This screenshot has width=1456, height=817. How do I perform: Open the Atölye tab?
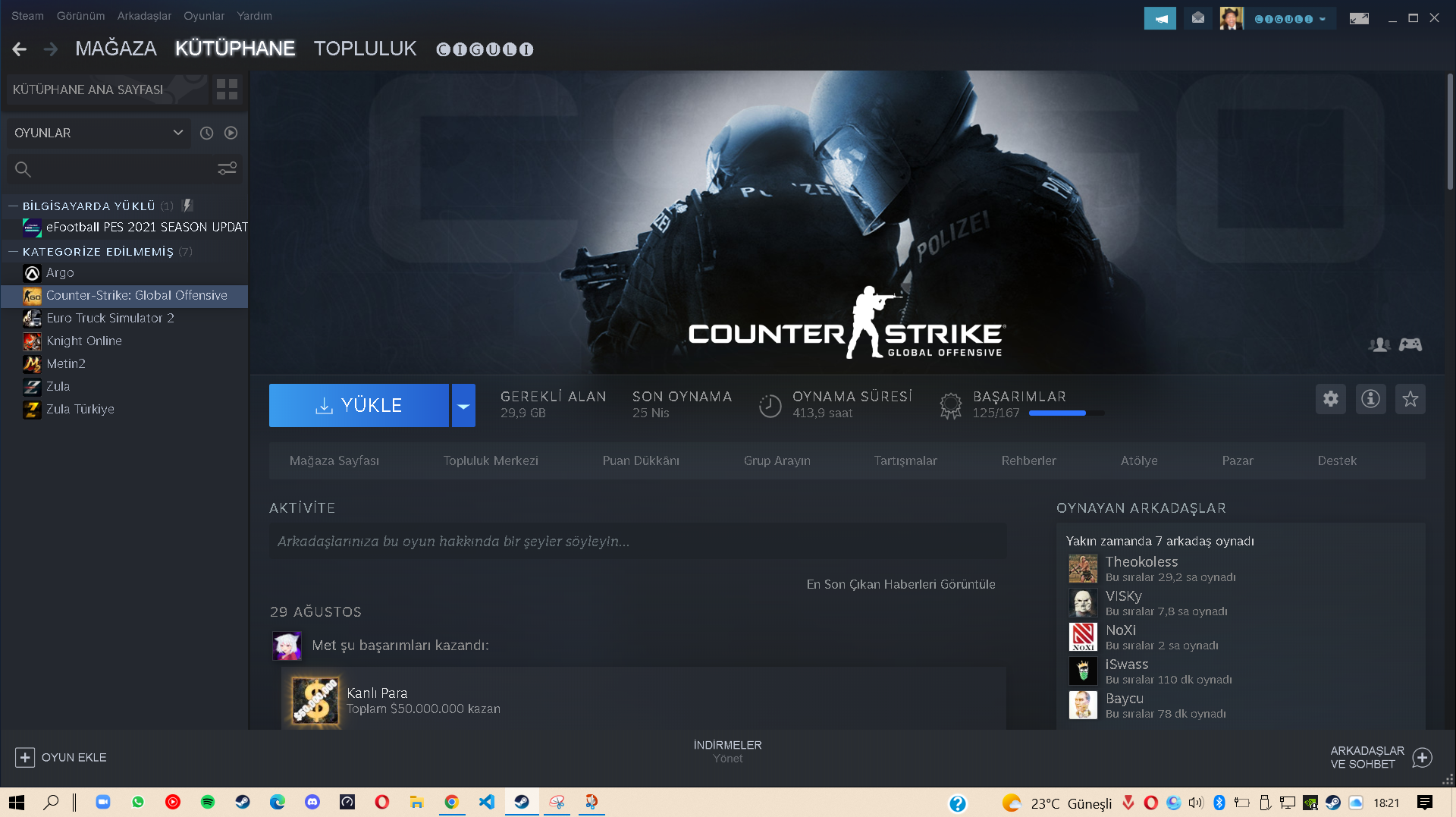[1139, 460]
